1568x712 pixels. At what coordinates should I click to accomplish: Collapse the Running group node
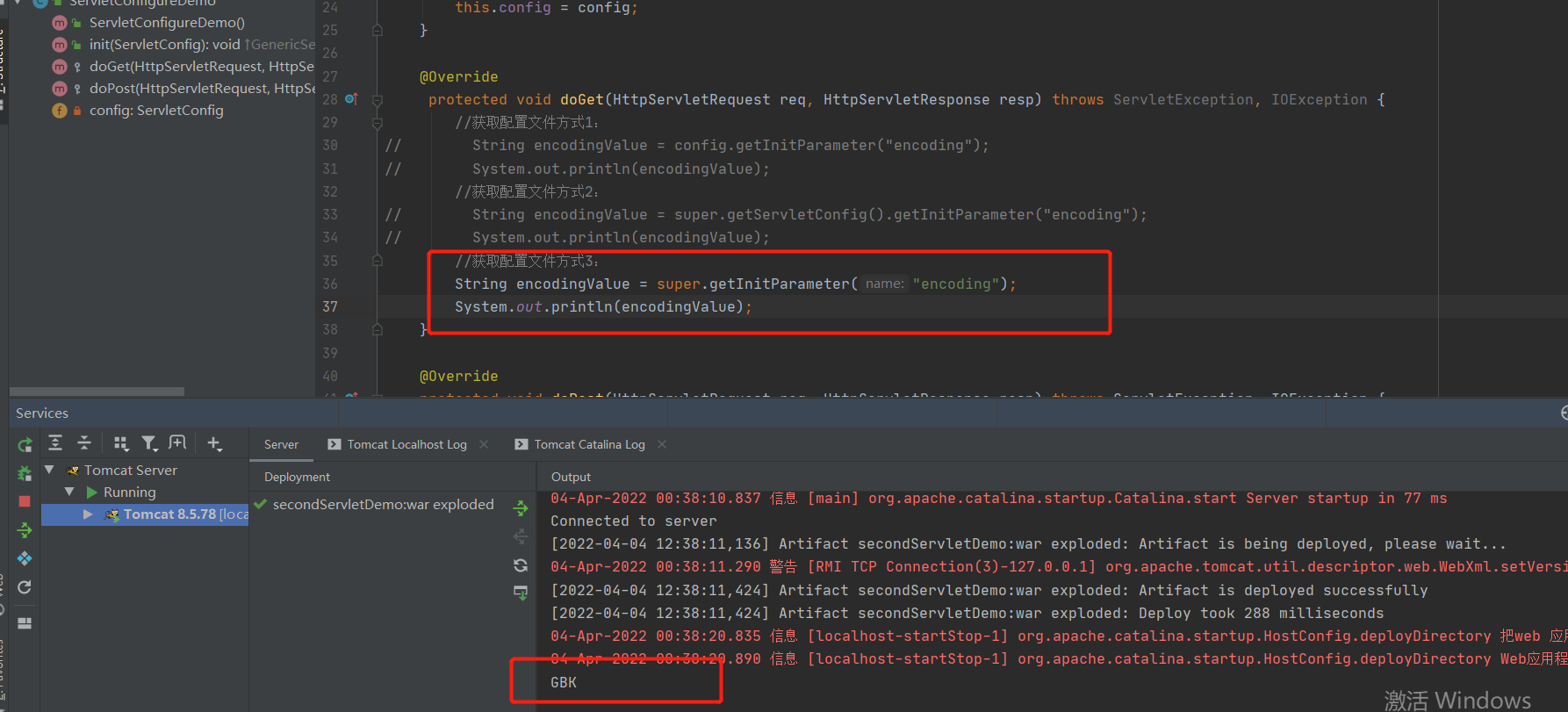coord(69,492)
